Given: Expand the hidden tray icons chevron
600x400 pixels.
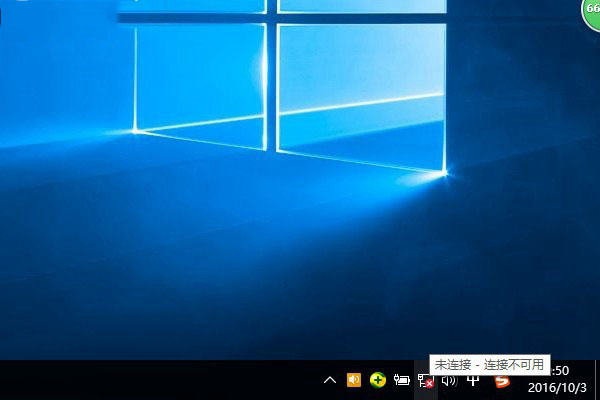Looking at the screenshot, I should (x=330, y=380).
